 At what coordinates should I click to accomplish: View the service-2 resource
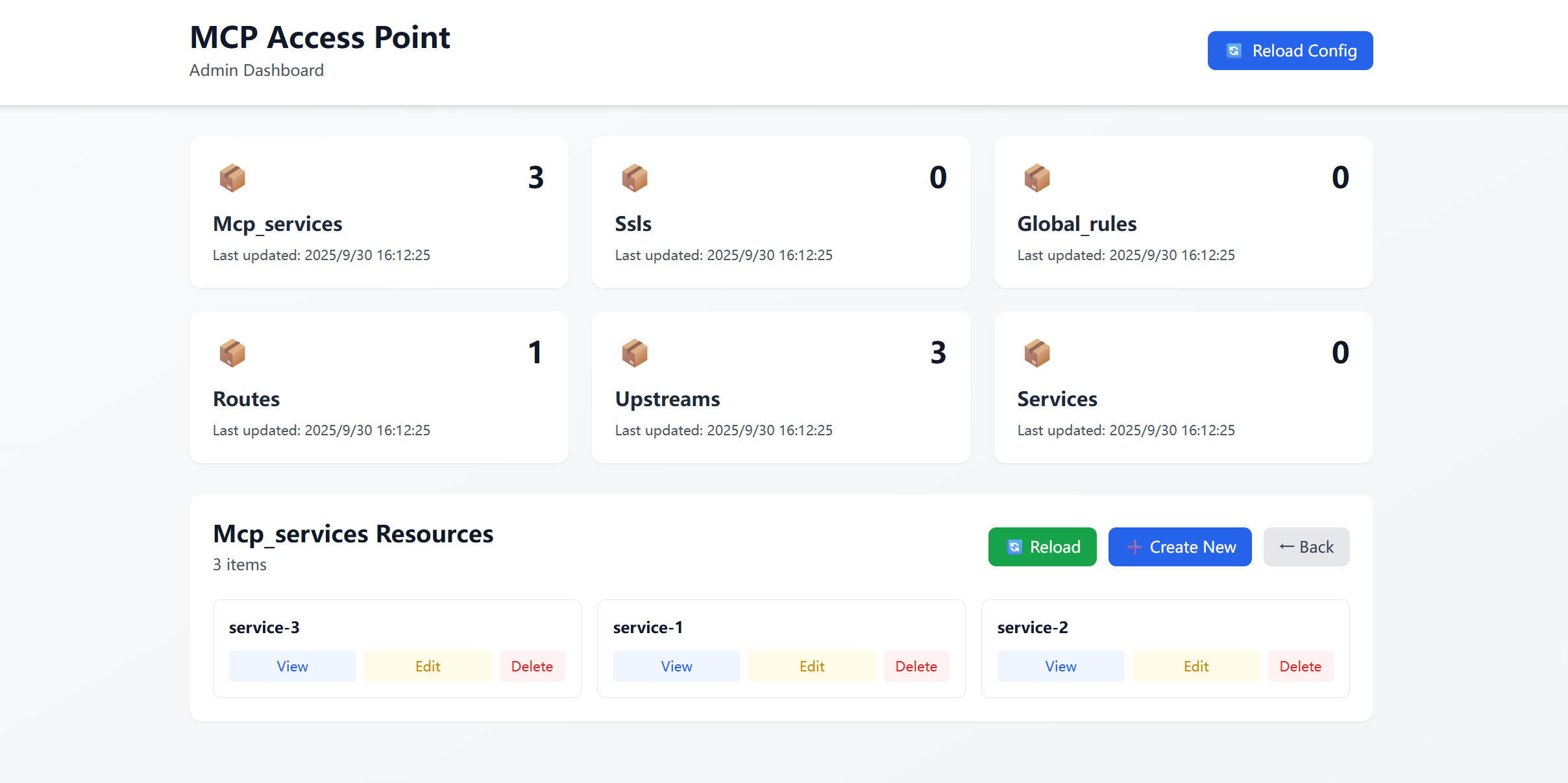click(1060, 666)
